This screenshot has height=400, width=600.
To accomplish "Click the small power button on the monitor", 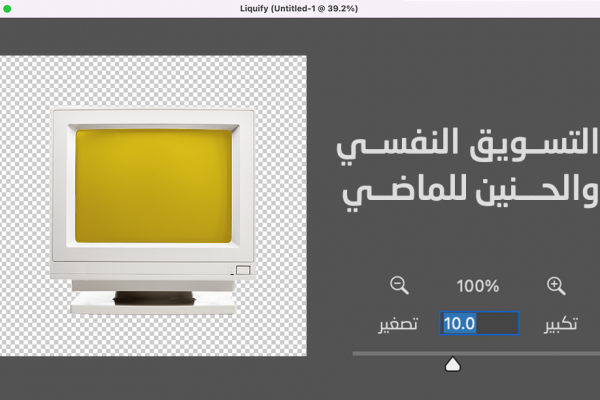I will click(242, 269).
